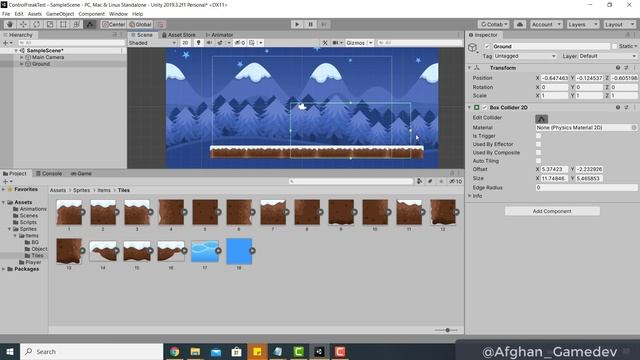Select the Rect tool

(63, 24)
